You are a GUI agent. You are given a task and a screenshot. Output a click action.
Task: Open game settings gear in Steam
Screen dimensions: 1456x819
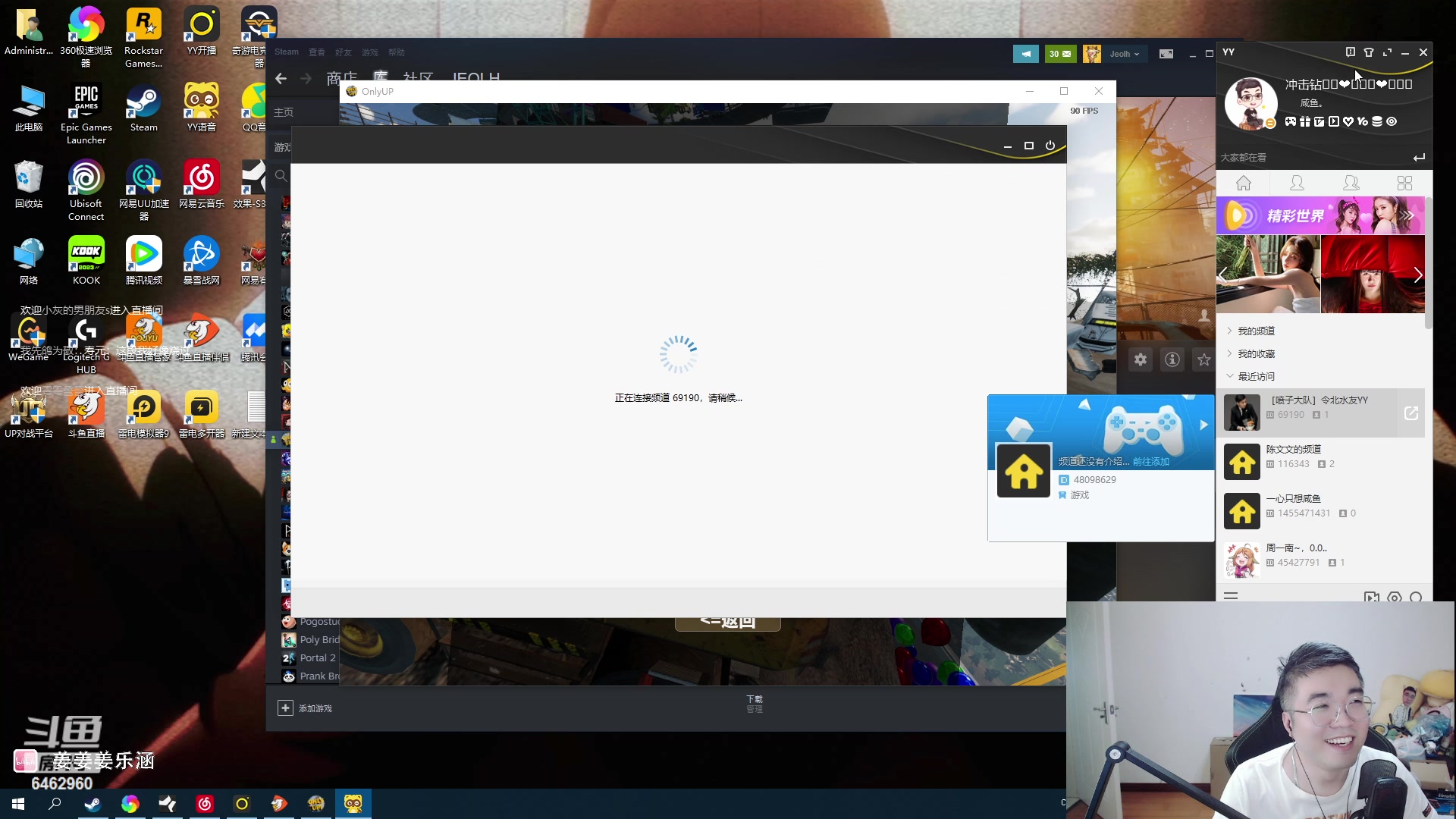click(1141, 359)
